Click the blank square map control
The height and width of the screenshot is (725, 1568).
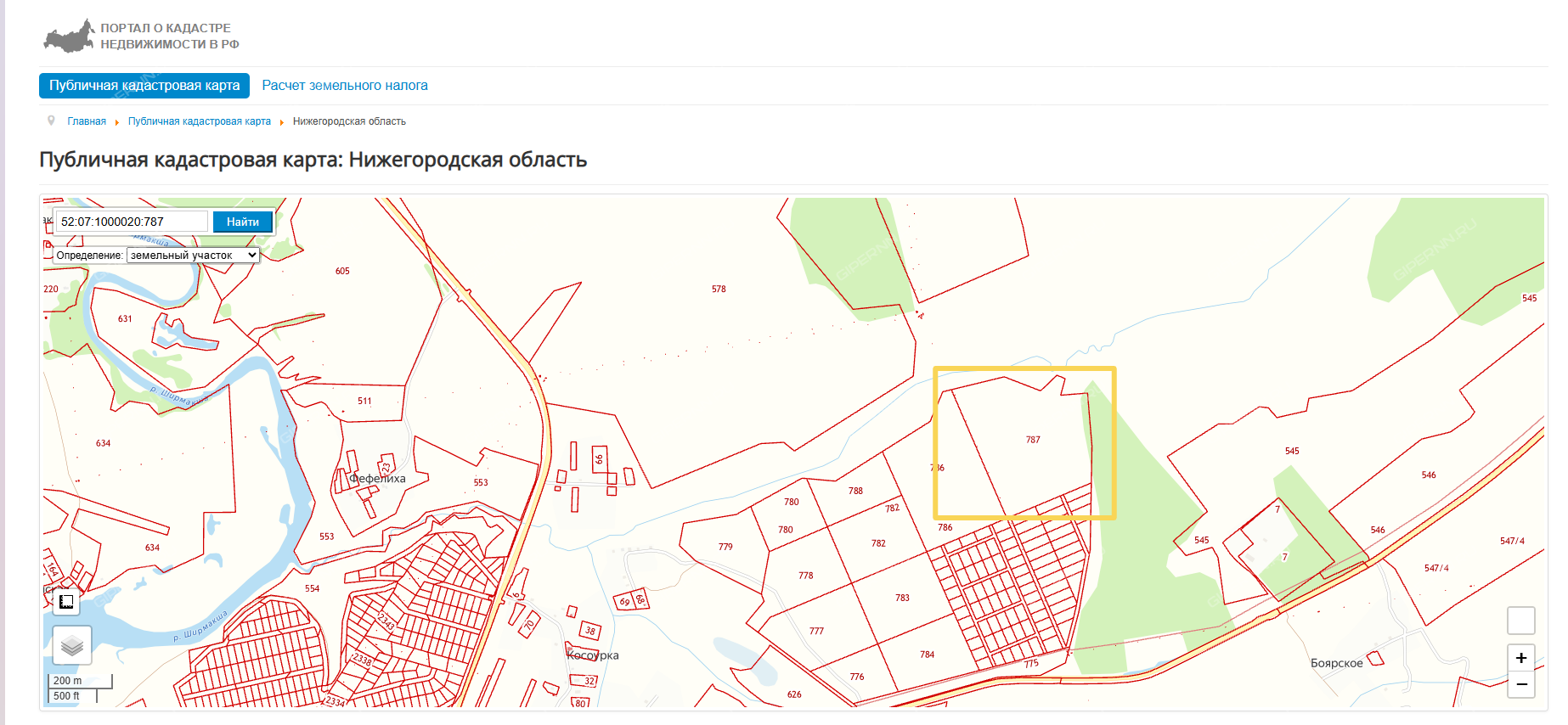pyautogui.click(x=1520, y=621)
